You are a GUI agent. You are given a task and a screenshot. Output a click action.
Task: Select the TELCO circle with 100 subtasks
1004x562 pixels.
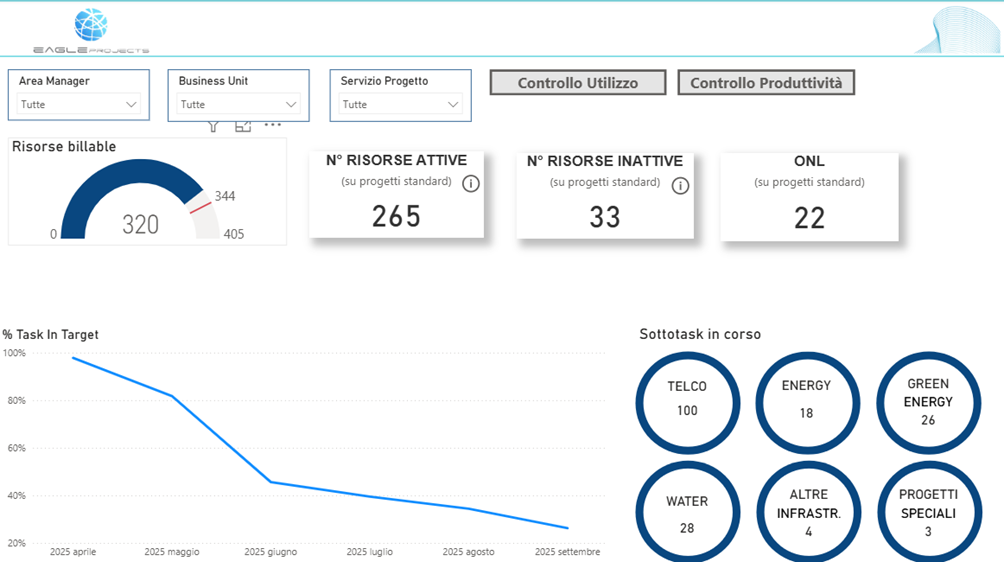(x=687, y=398)
